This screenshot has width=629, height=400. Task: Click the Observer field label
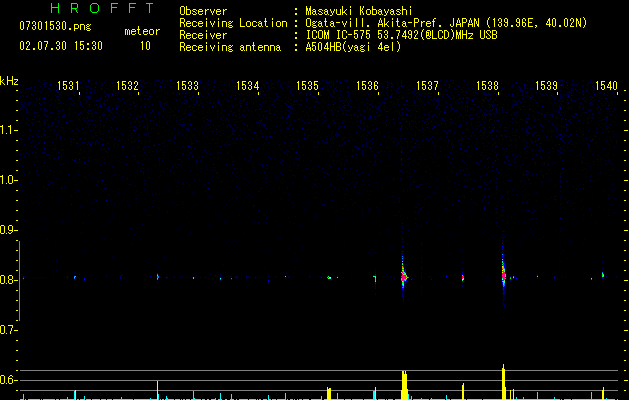pos(203,11)
